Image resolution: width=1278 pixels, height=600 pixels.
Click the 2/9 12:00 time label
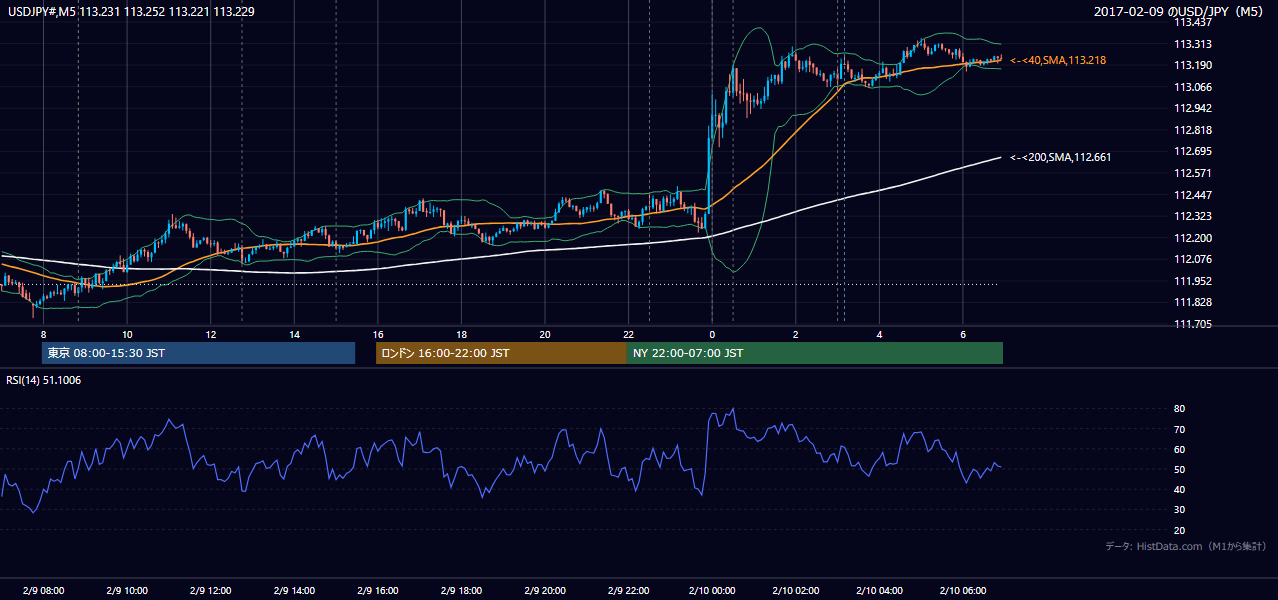[x=210, y=590]
